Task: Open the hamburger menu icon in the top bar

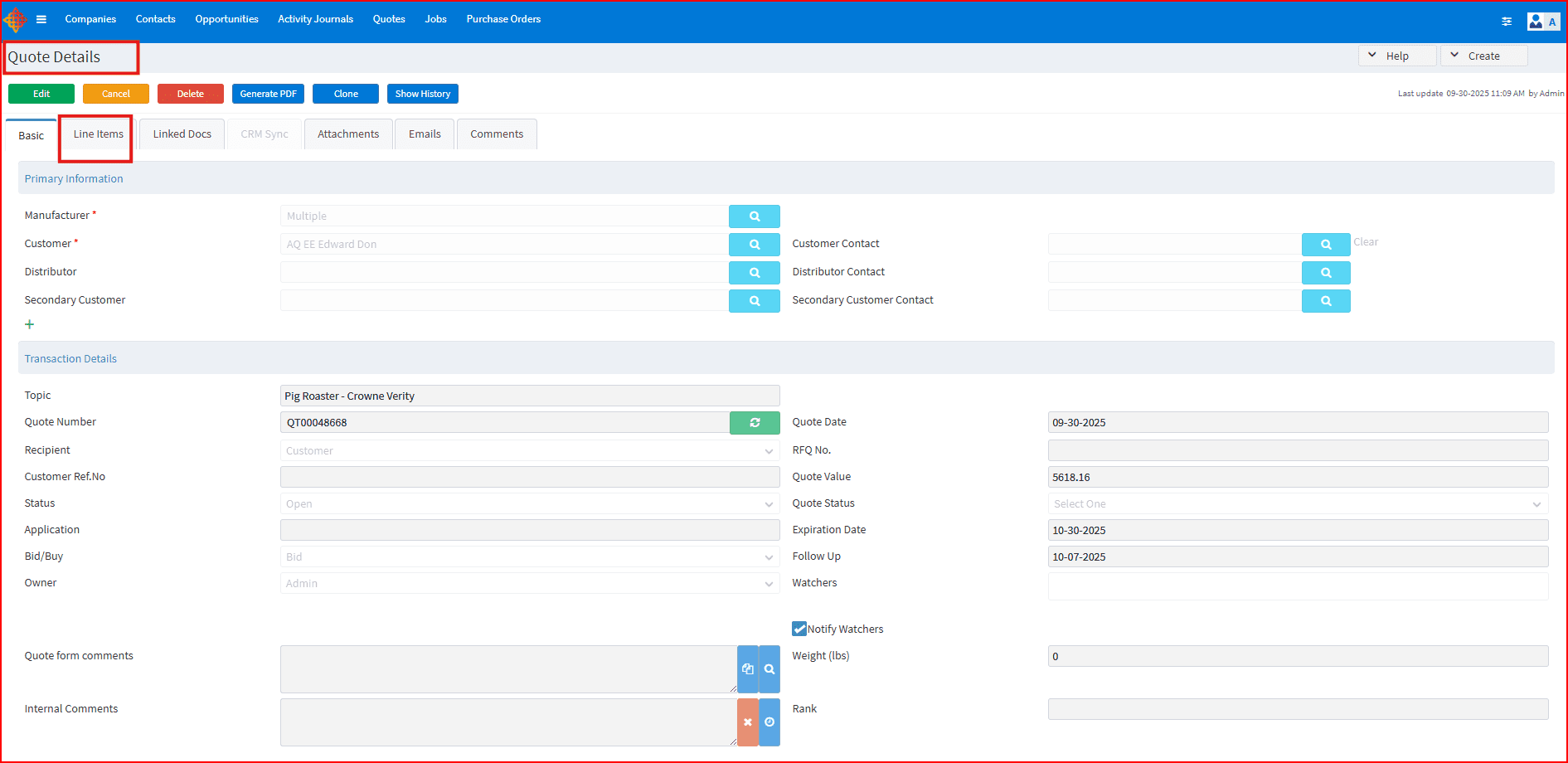Action: click(x=41, y=20)
